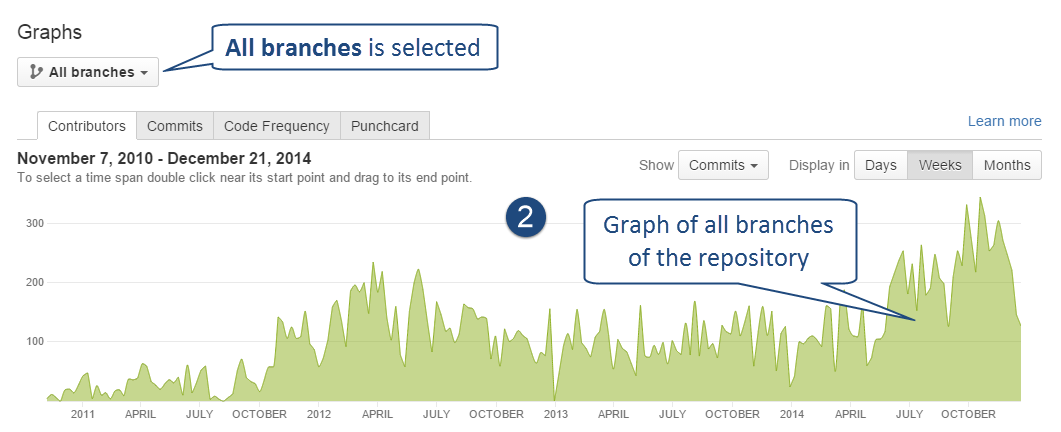Display the graph in Days
The image size is (1061, 432).
coord(880,165)
